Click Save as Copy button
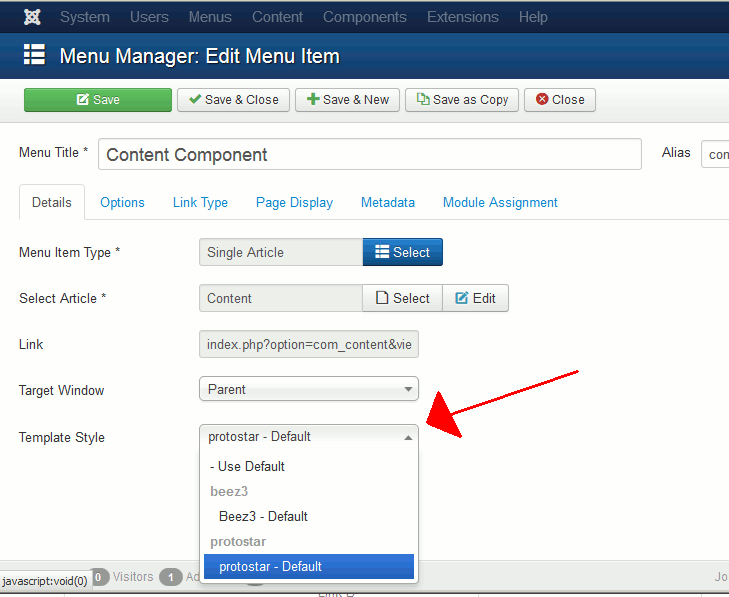The width and height of the screenshot is (729, 597). point(462,100)
